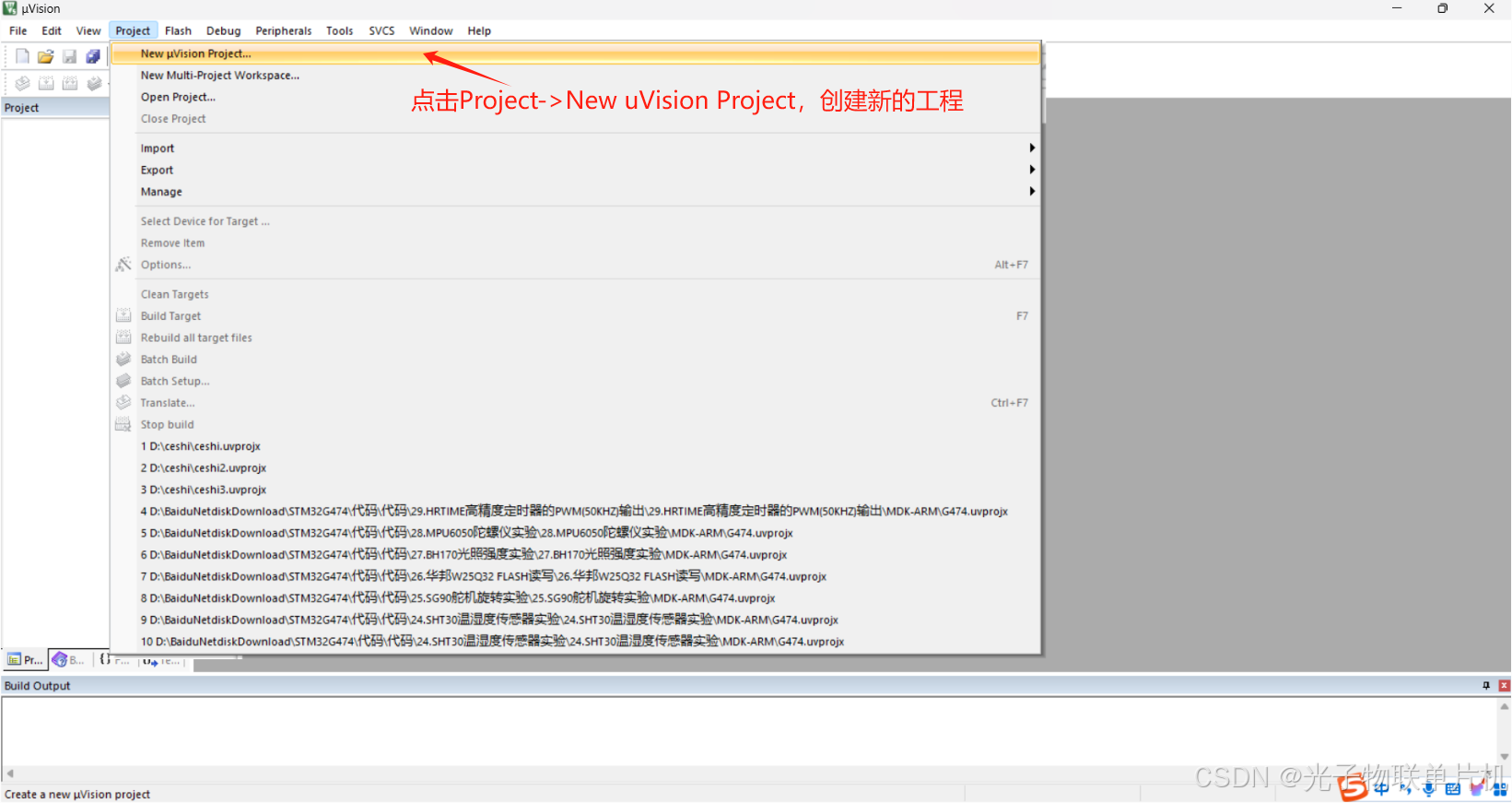Open the View menu
The height and width of the screenshot is (803, 1512).
88,30
